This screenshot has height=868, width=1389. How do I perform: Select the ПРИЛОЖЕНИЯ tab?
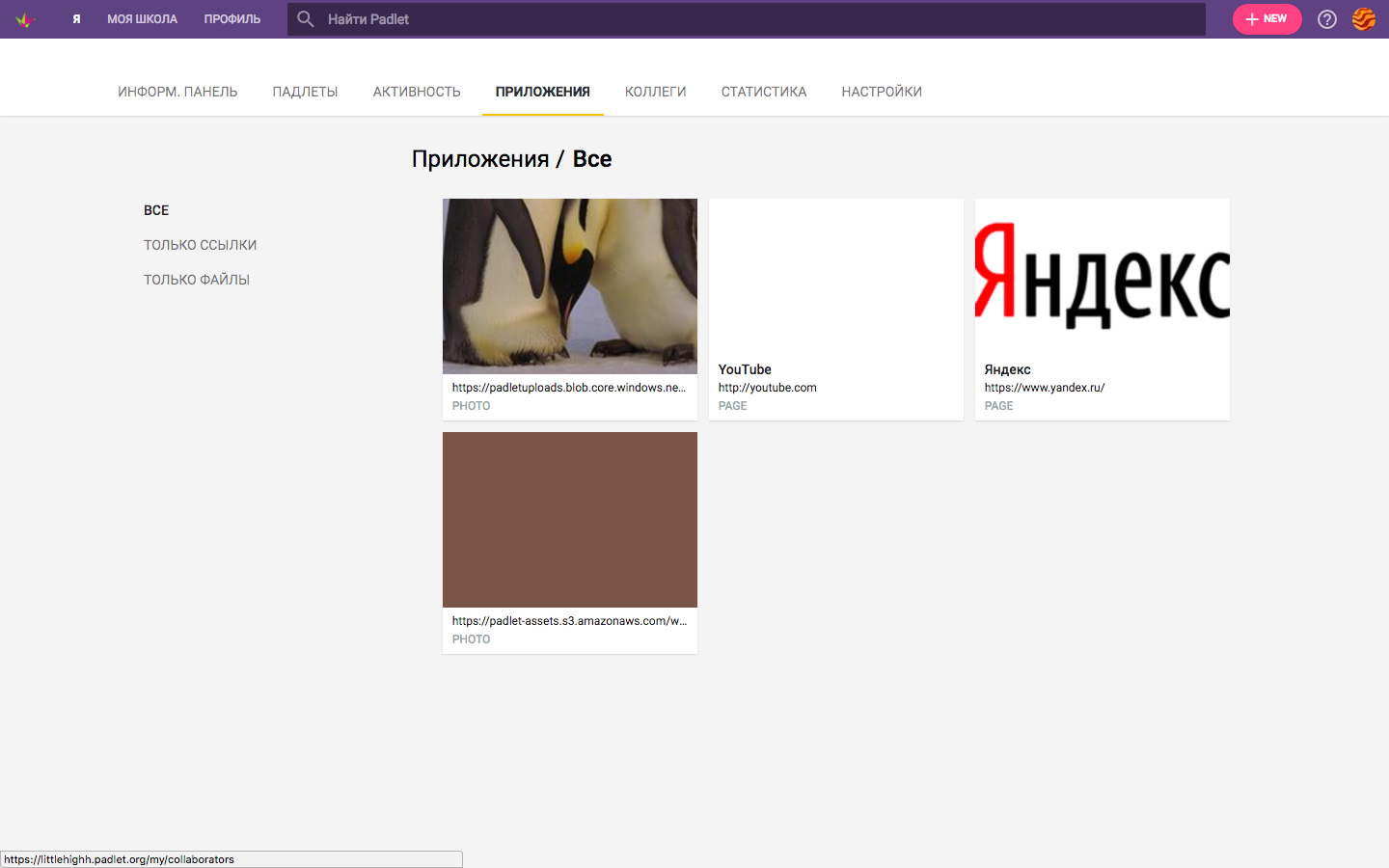[x=542, y=91]
